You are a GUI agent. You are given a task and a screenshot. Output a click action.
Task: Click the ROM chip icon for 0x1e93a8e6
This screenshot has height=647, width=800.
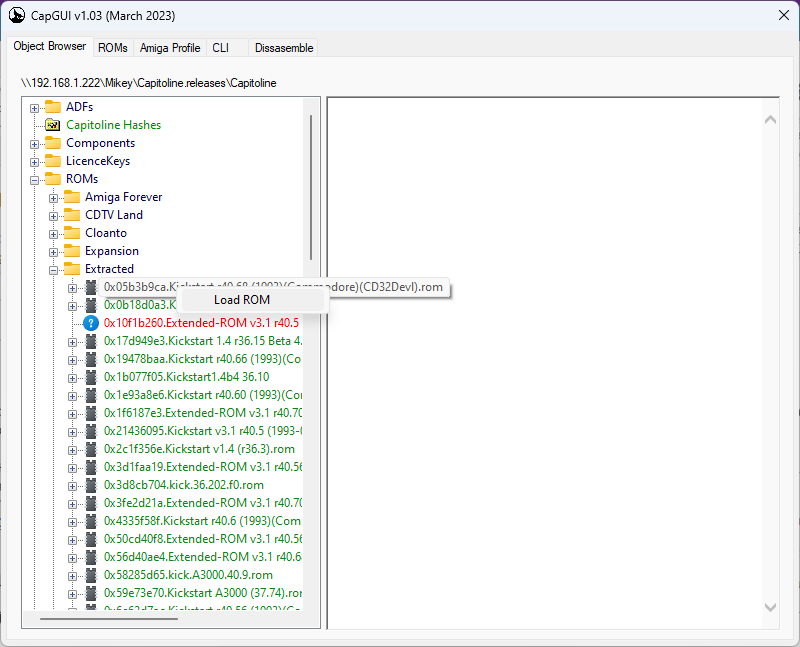coord(91,395)
